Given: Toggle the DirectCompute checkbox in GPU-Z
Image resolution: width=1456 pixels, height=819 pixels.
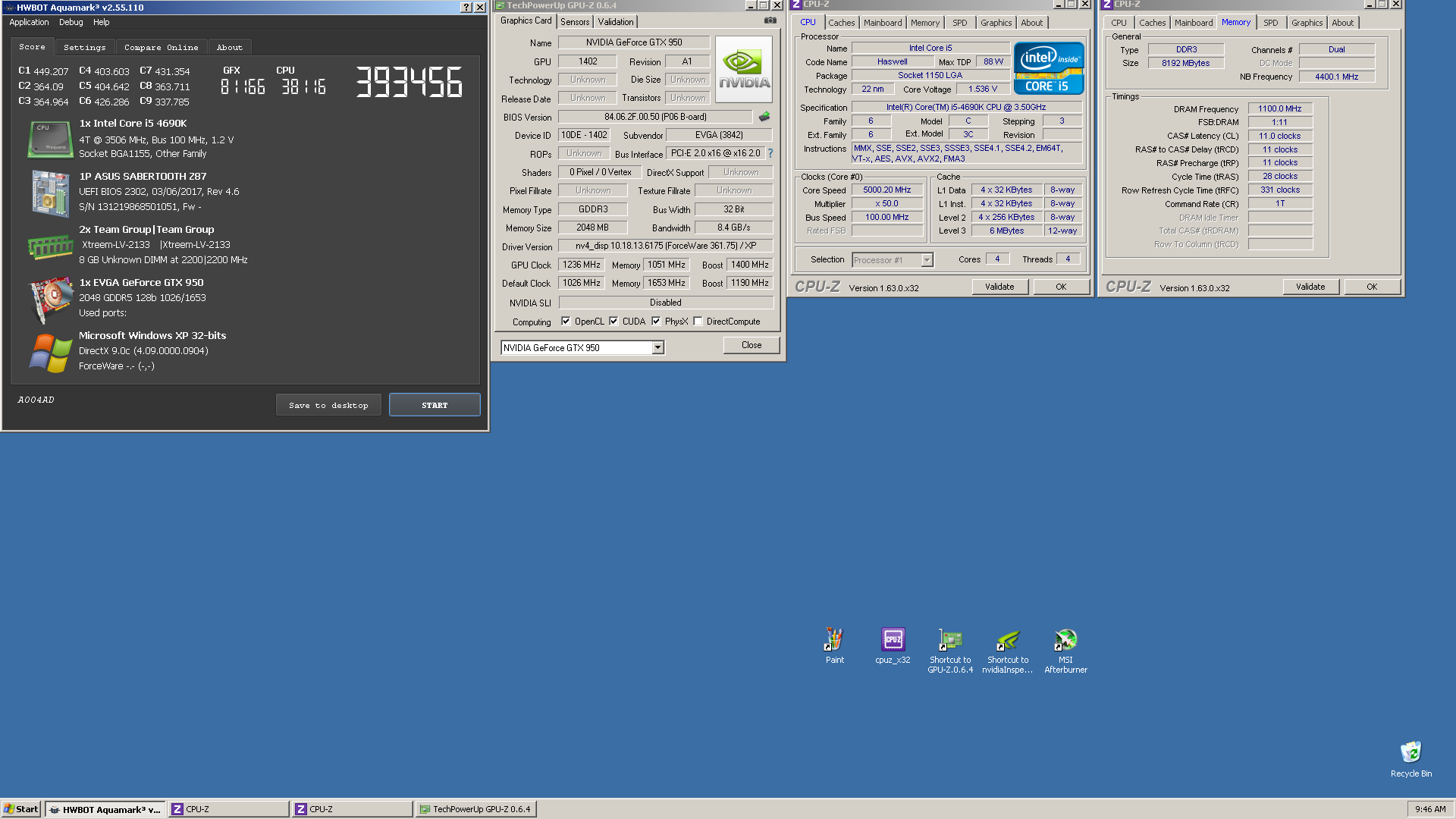Looking at the screenshot, I should 698,322.
